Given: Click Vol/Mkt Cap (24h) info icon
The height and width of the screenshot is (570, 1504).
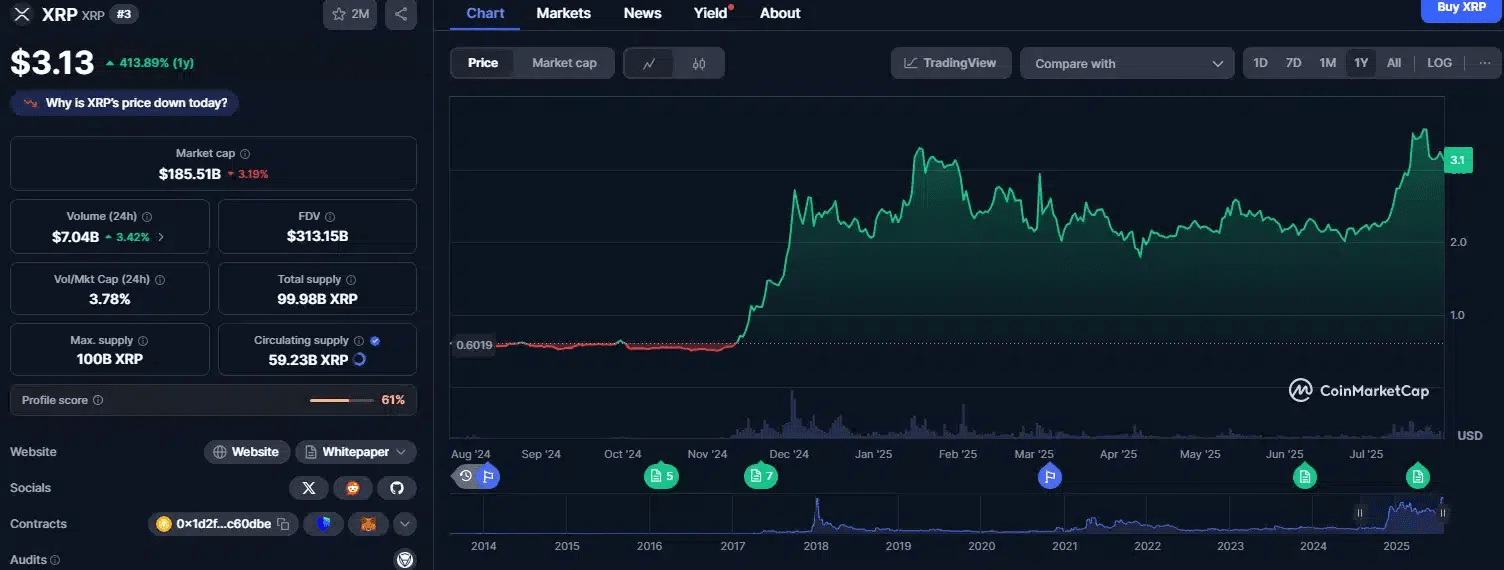Looking at the screenshot, I should pos(160,280).
